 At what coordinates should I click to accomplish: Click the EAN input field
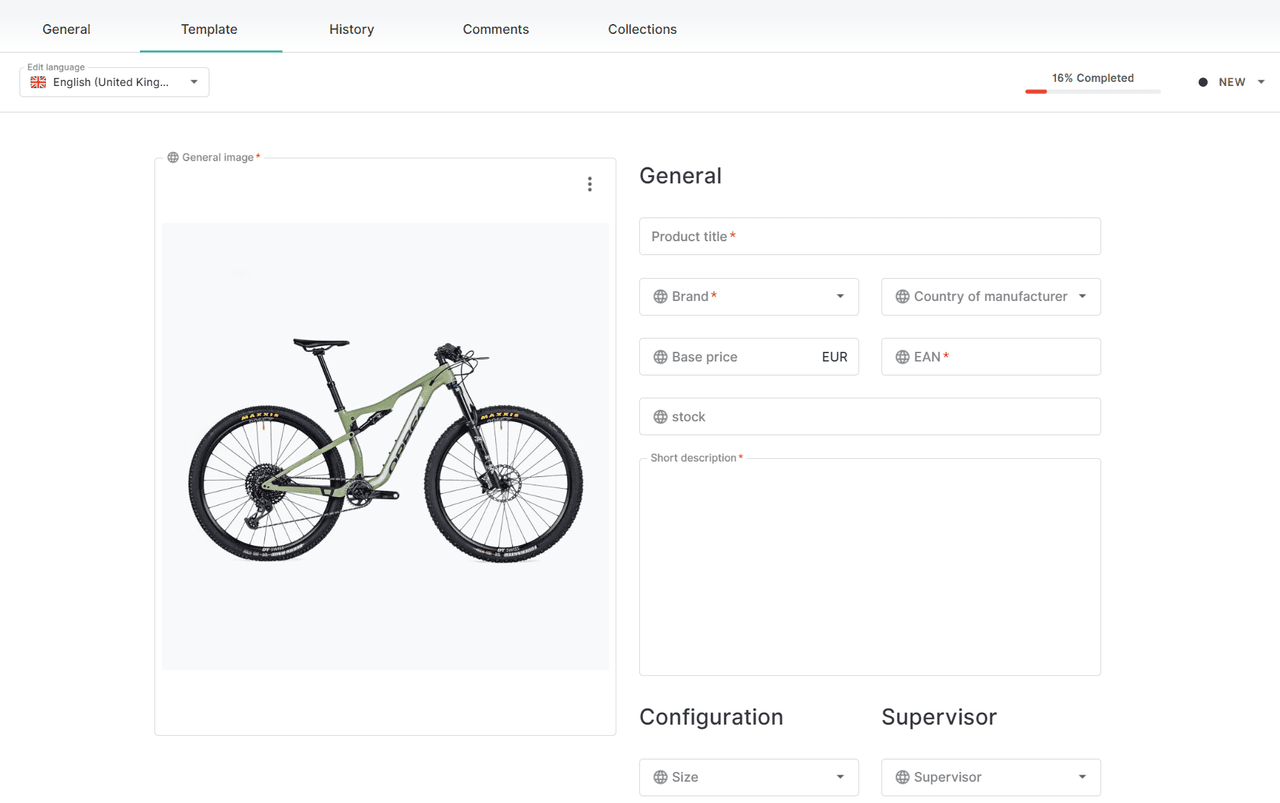pos(991,356)
